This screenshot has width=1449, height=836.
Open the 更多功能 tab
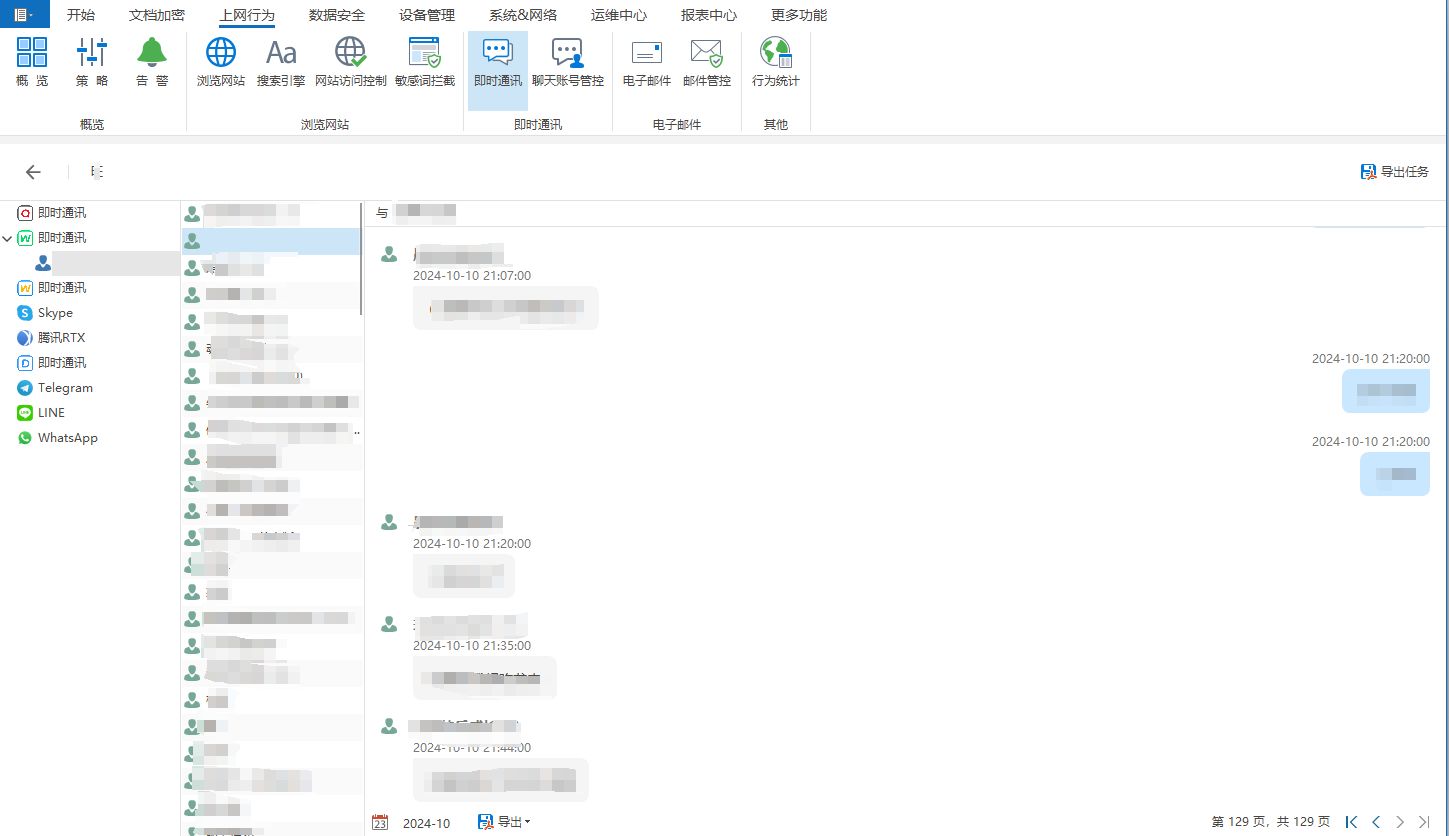799,15
